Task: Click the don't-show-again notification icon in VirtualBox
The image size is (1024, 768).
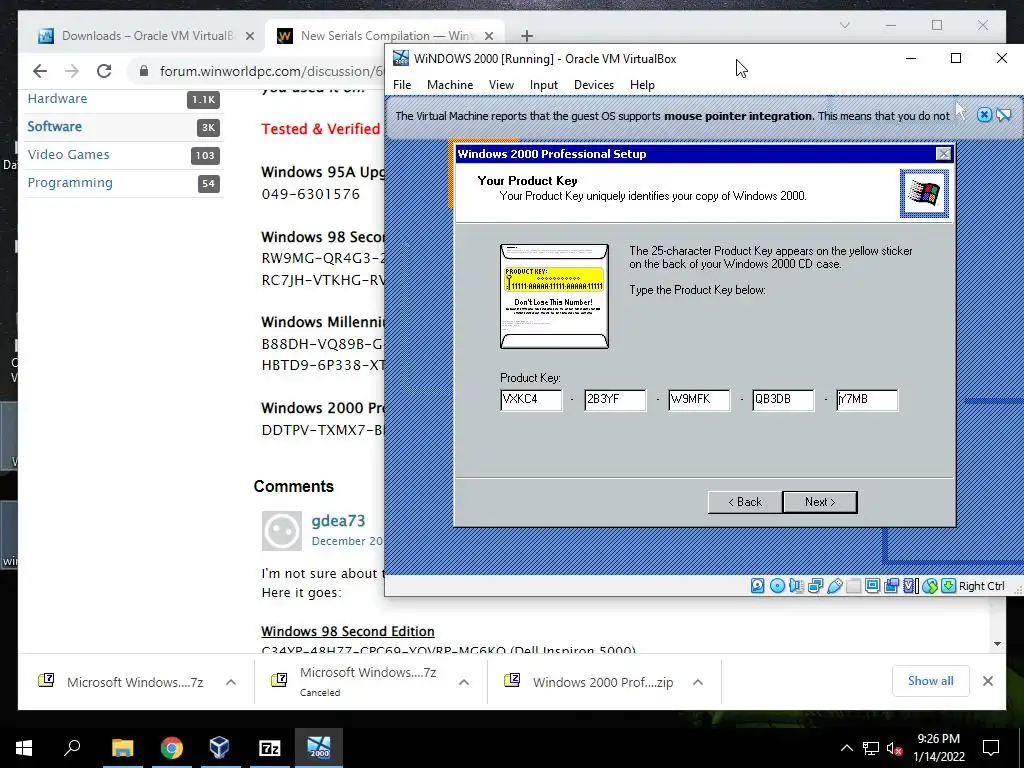Action: click(x=1004, y=116)
